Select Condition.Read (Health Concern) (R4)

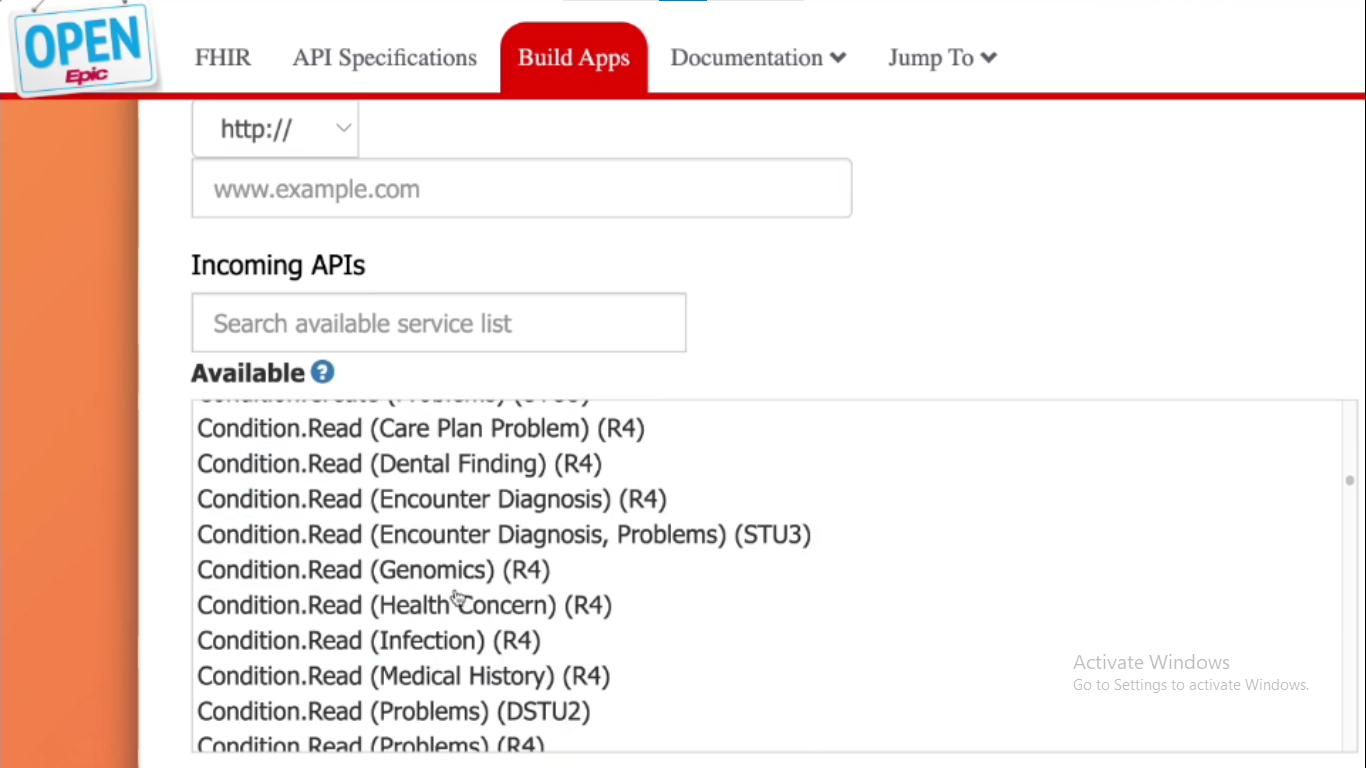click(405, 605)
